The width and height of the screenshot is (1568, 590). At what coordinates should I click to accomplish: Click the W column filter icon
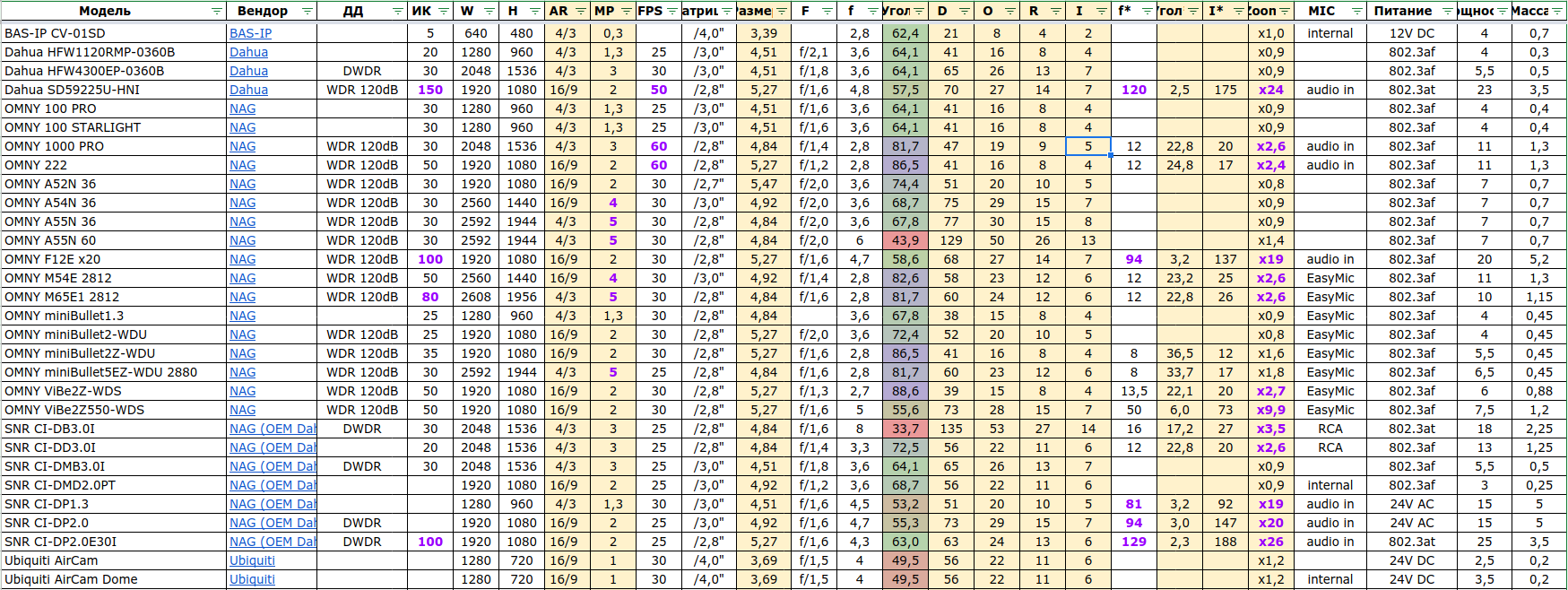[489, 12]
